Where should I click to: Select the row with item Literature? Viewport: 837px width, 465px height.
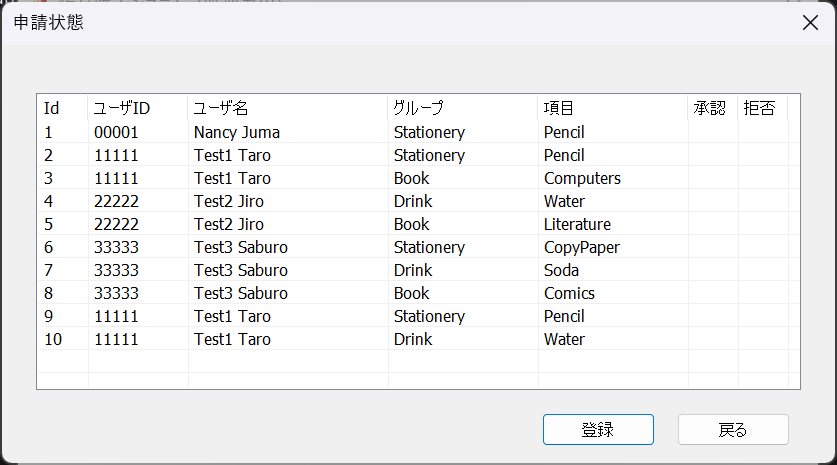(x=577, y=224)
